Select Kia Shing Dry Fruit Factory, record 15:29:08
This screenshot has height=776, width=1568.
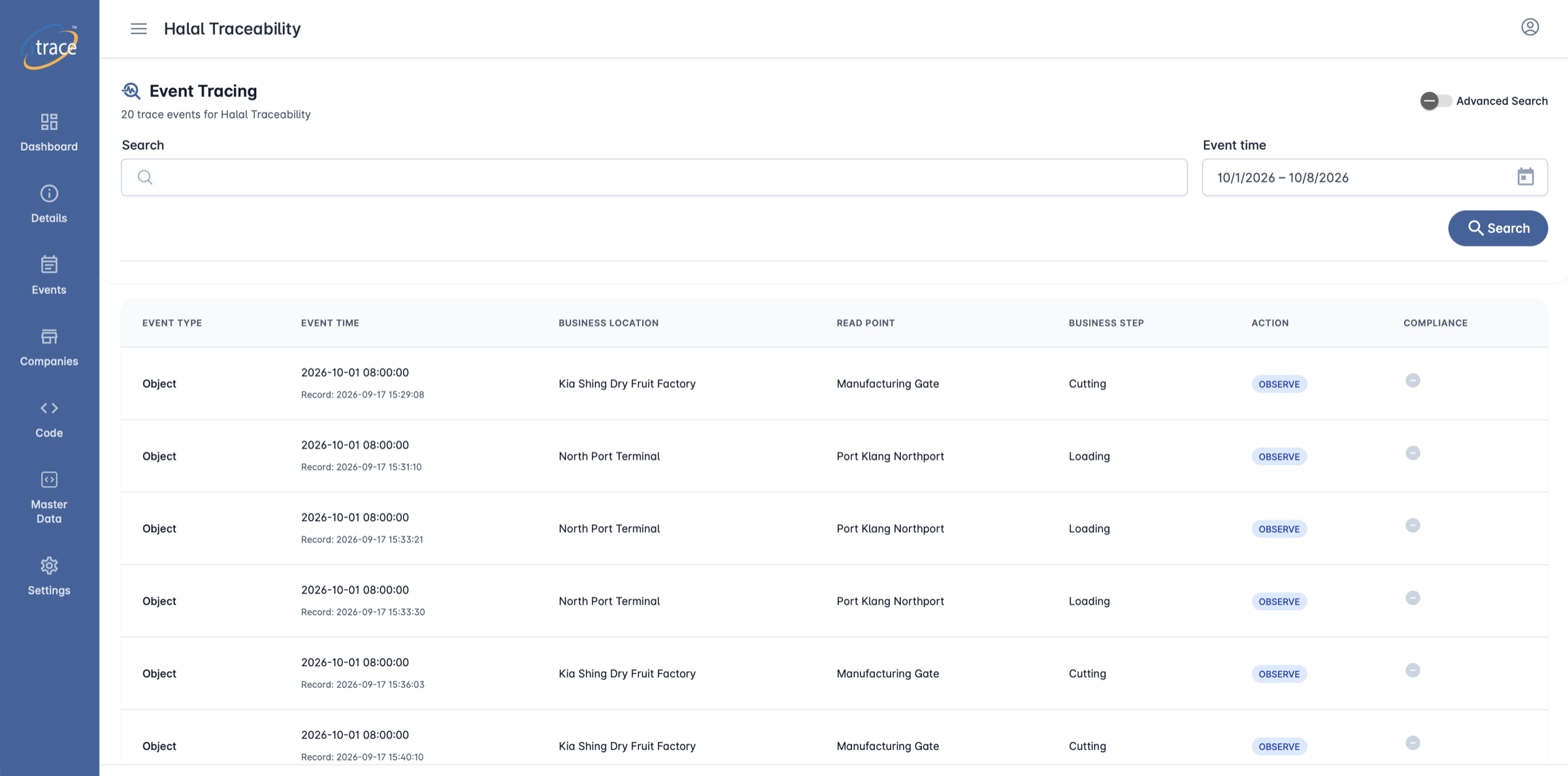[627, 383]
